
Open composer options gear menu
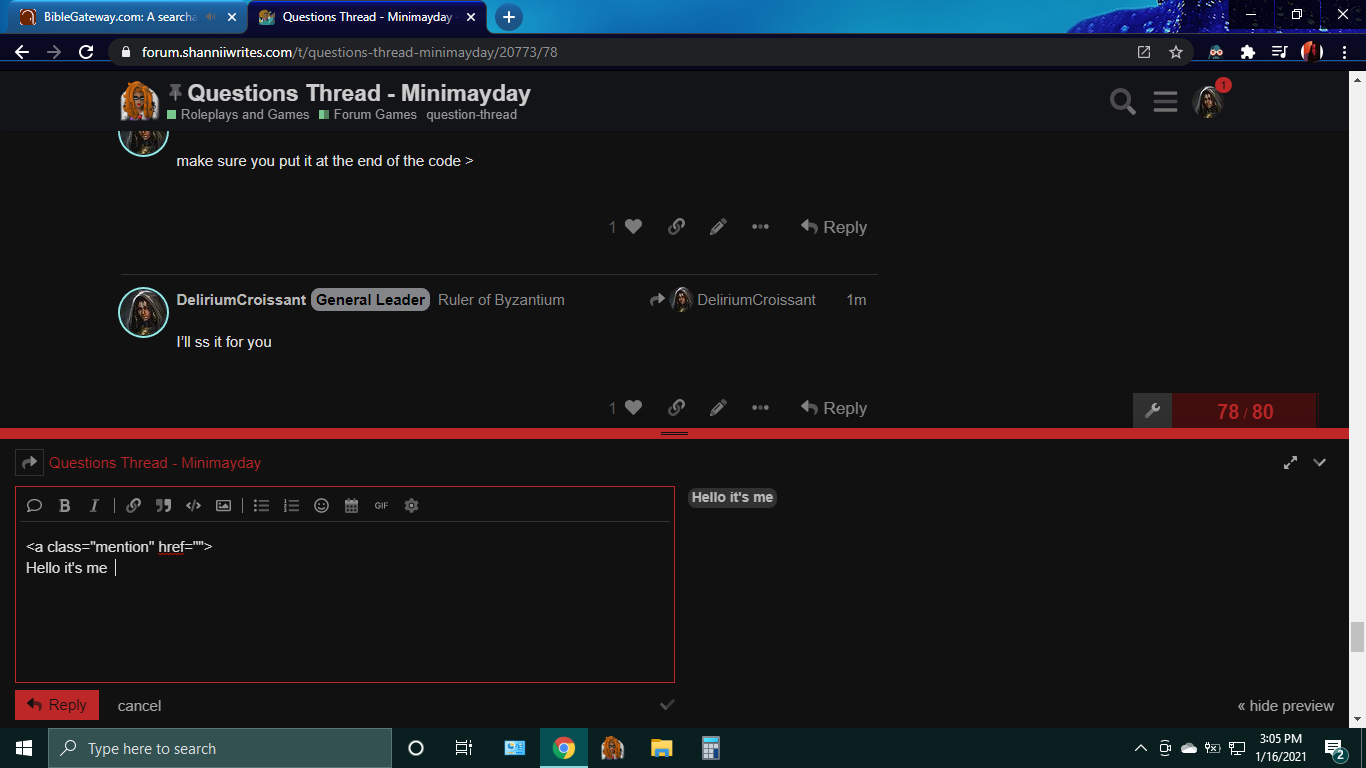click(411, 506)
